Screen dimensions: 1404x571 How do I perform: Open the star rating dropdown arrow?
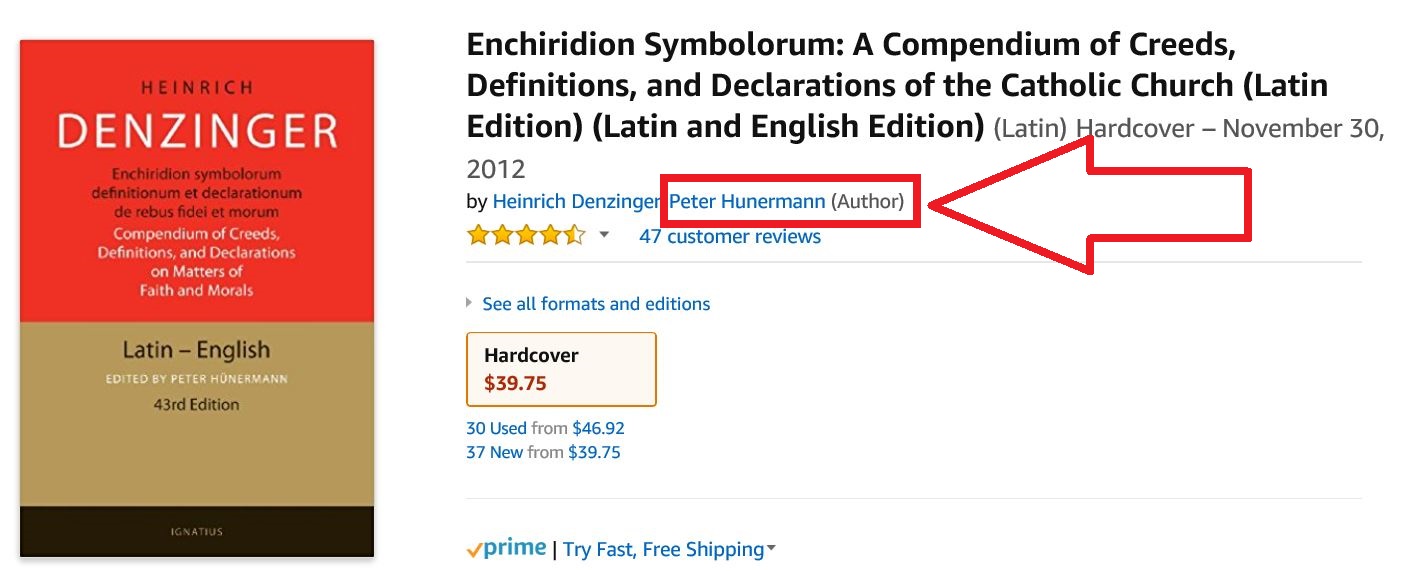point(604,236)
